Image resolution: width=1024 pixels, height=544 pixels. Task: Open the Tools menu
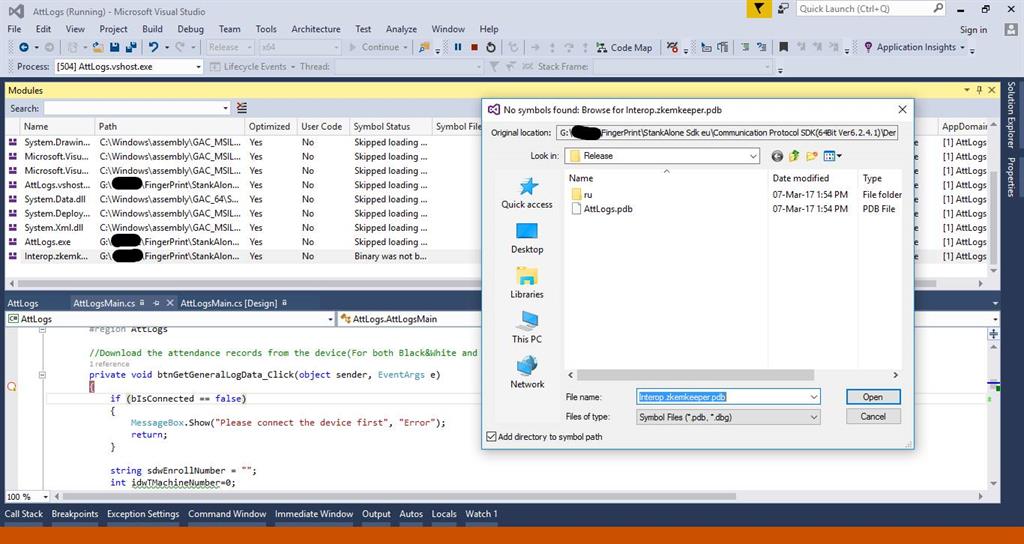coord(266,29)
